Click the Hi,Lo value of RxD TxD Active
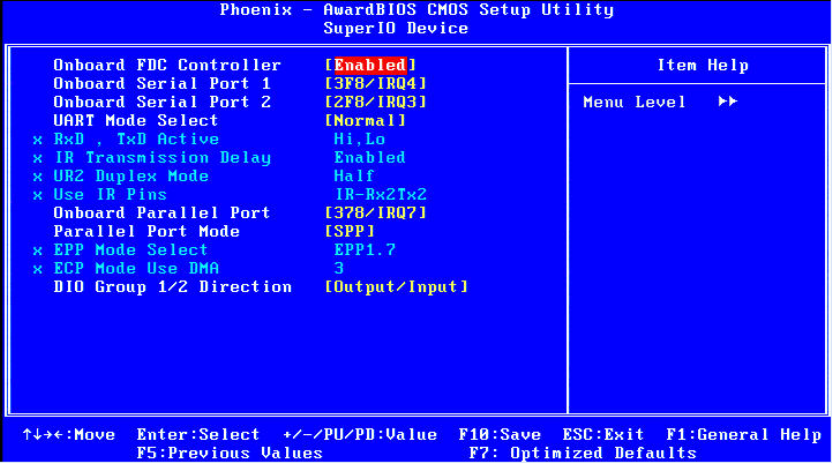 pos(360,139)
